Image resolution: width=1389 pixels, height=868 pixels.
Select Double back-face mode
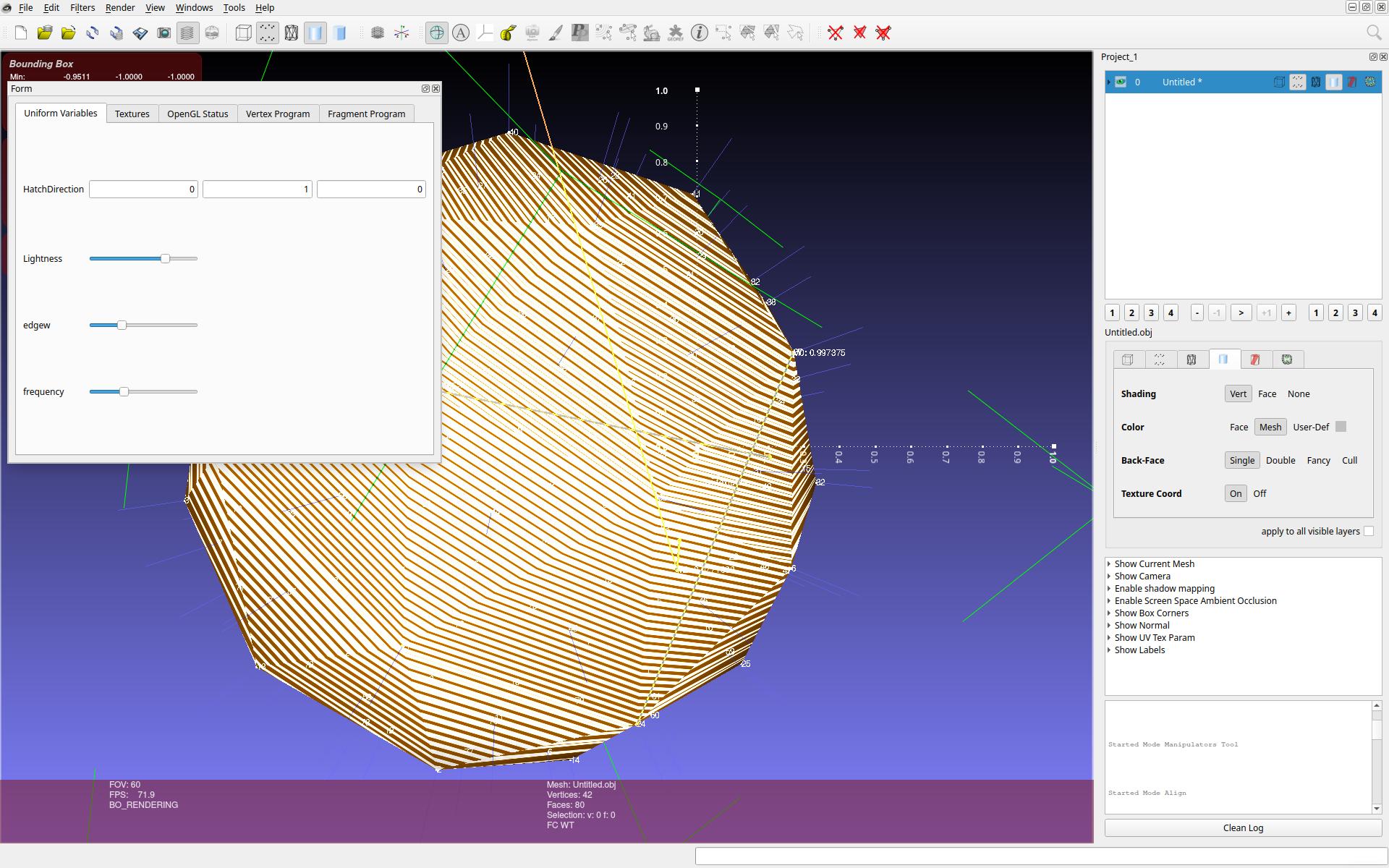[1280, 460]
